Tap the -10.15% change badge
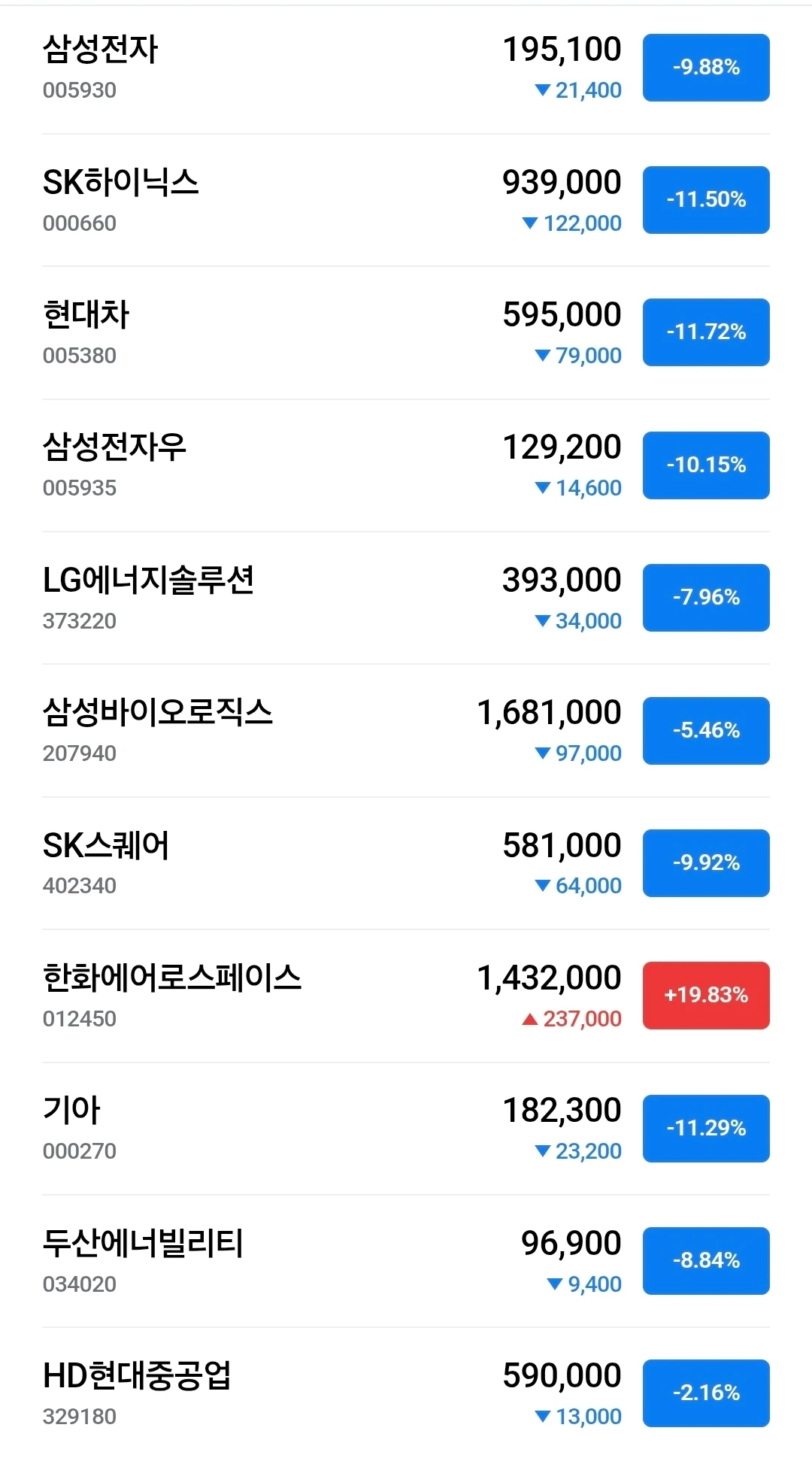Screen dimensions: 812x1458 pos(706,465)
